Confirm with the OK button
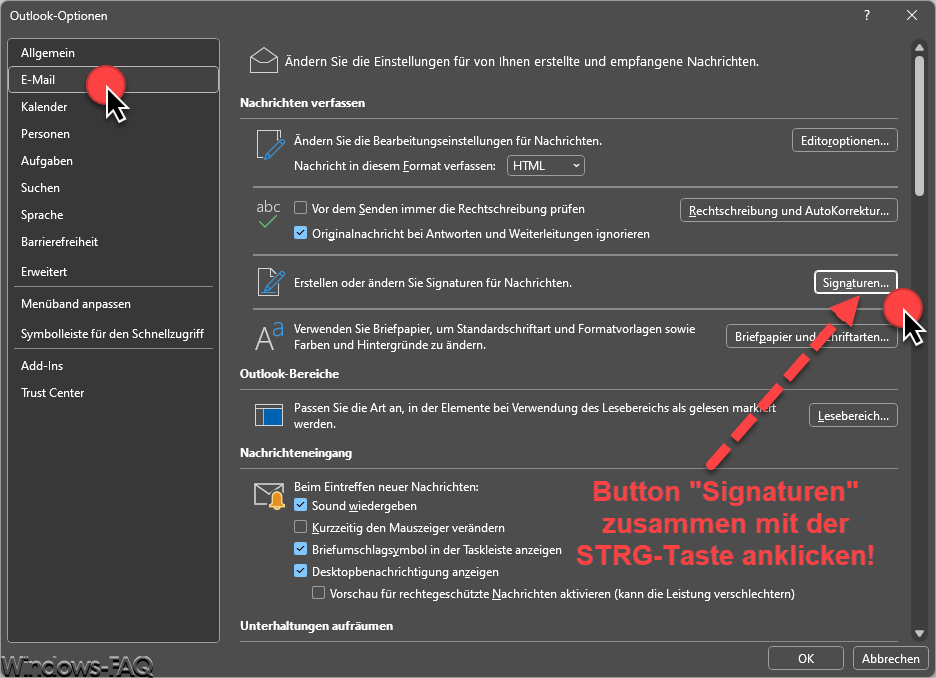 point(806,658)
